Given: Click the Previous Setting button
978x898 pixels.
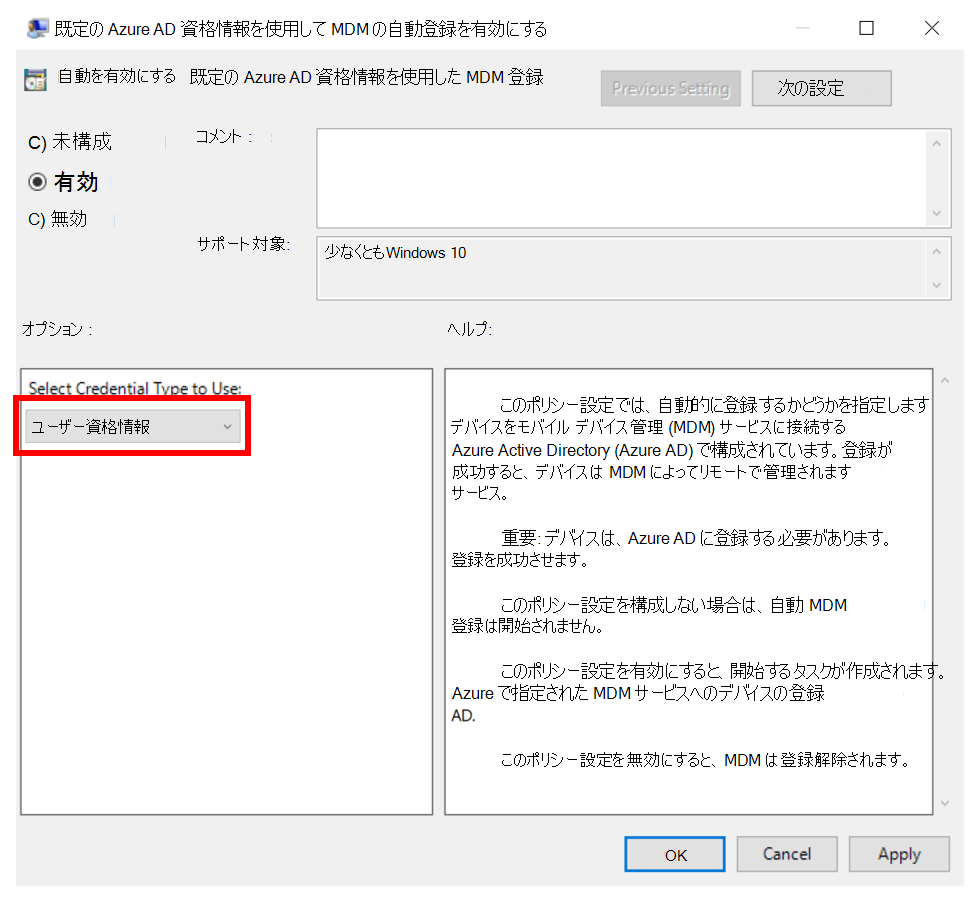Looking at the screenshot, I should (671, 89).
